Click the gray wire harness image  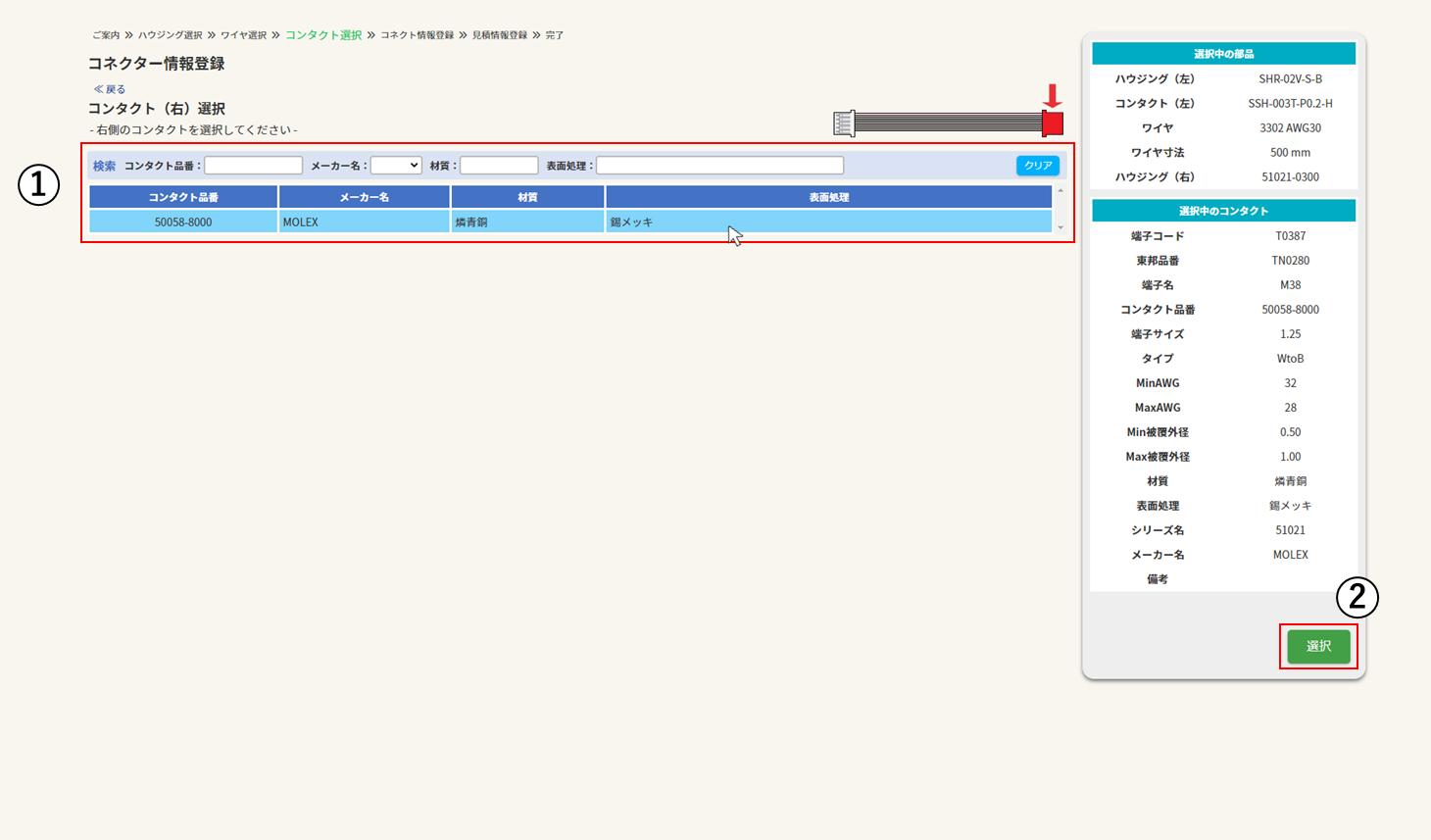[x=947, y=123]
